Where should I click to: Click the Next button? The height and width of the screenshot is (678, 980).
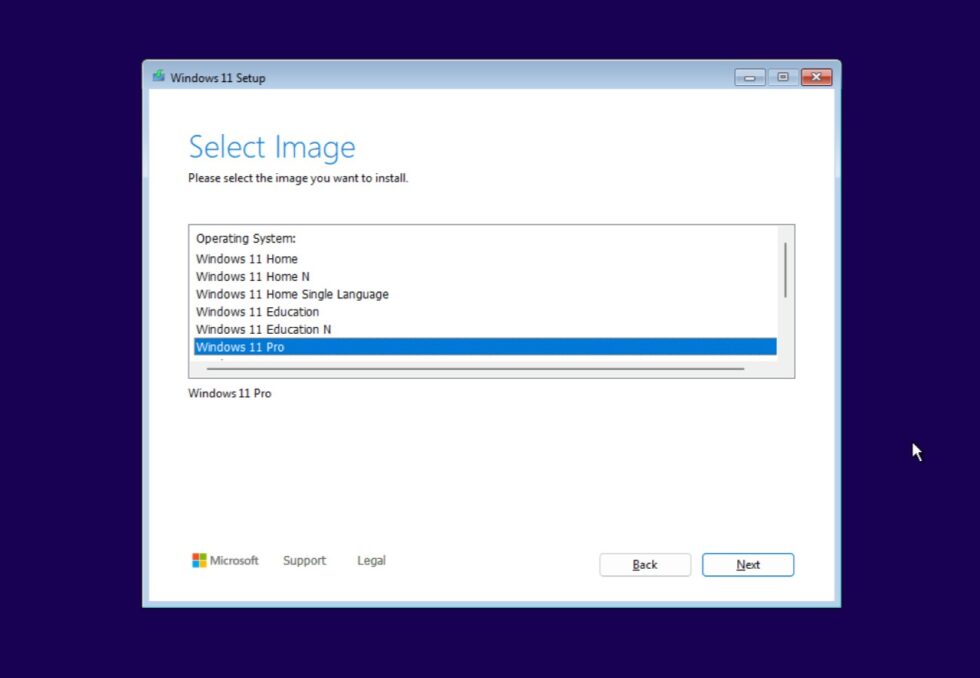(748, 565)
